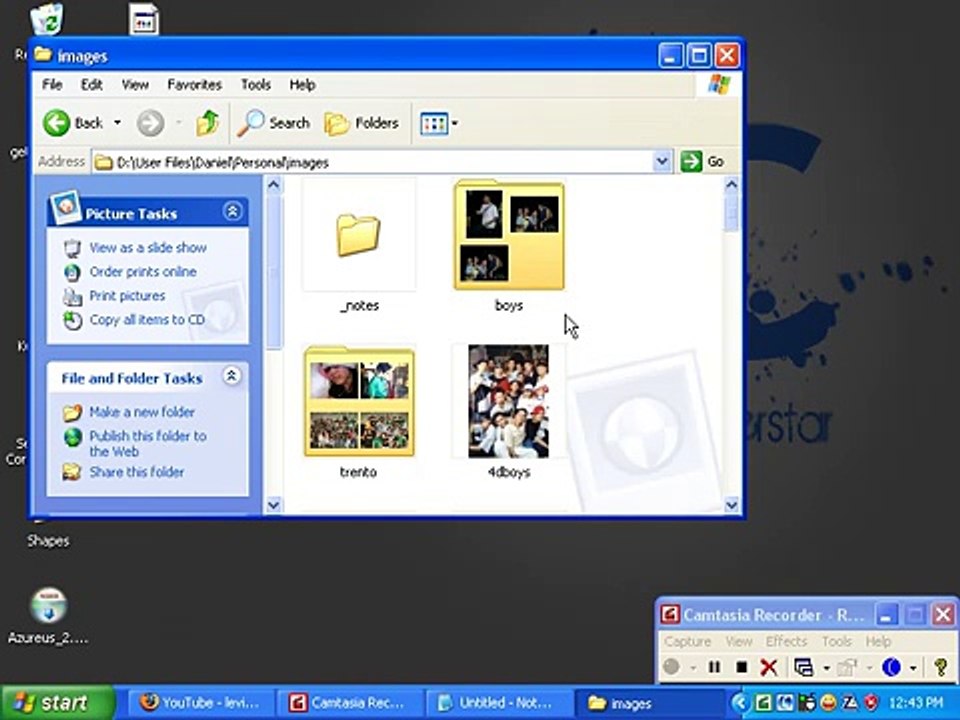The width and height of the screenshot is (960, 720).
Task: Select the _notes folder icon
Action: pyautogui.click(x=359, y=234)
